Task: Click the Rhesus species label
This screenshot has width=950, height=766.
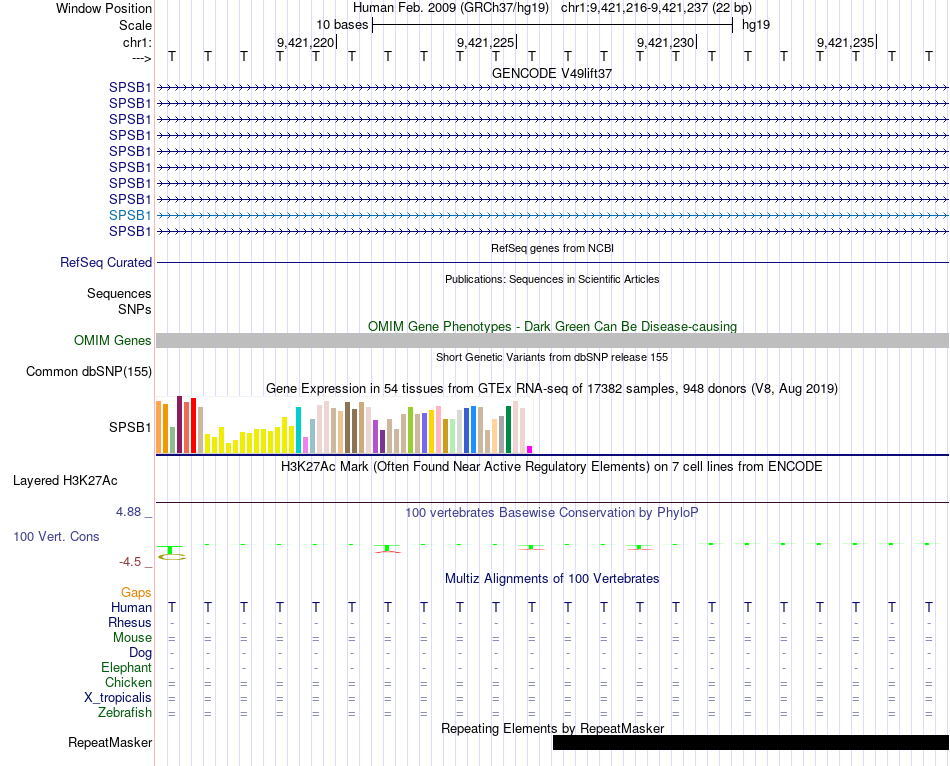Action: (x=130, y=622)
